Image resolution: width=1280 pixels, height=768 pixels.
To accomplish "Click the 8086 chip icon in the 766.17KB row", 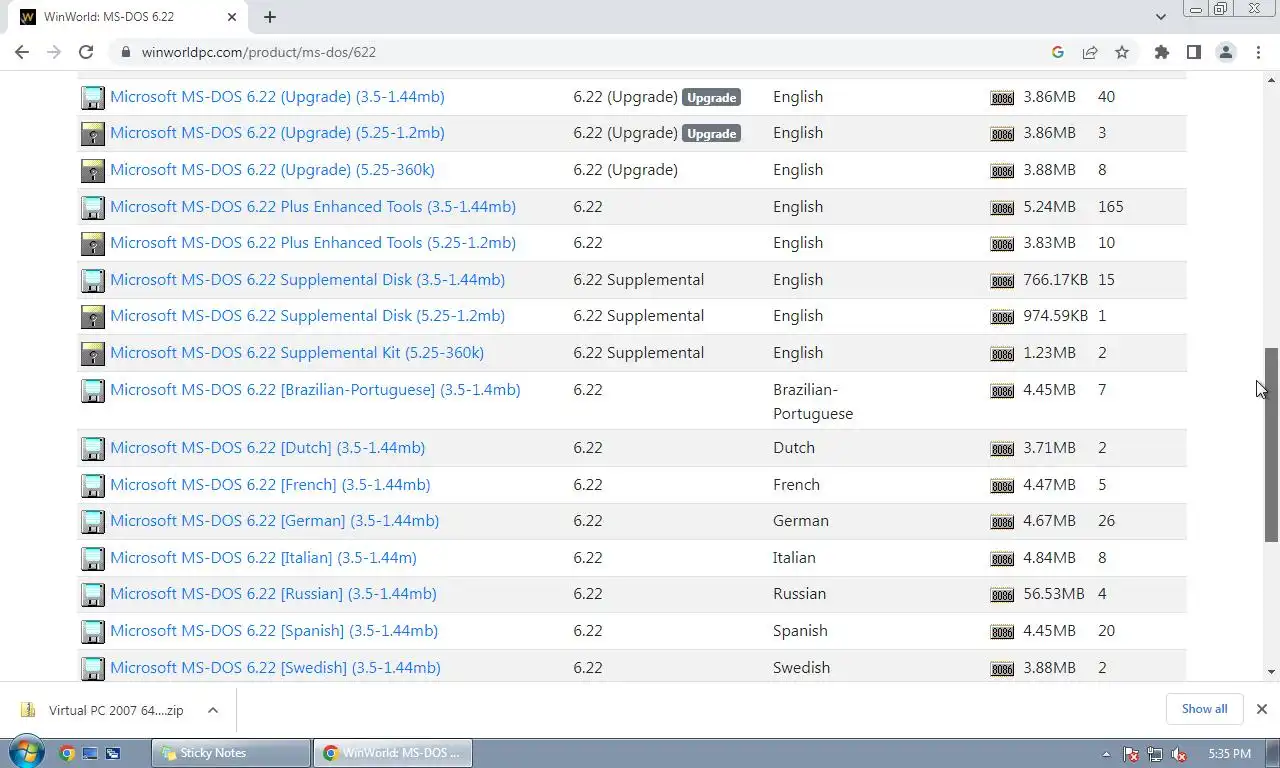I will pyautogui.click(x=1001, y=281).
